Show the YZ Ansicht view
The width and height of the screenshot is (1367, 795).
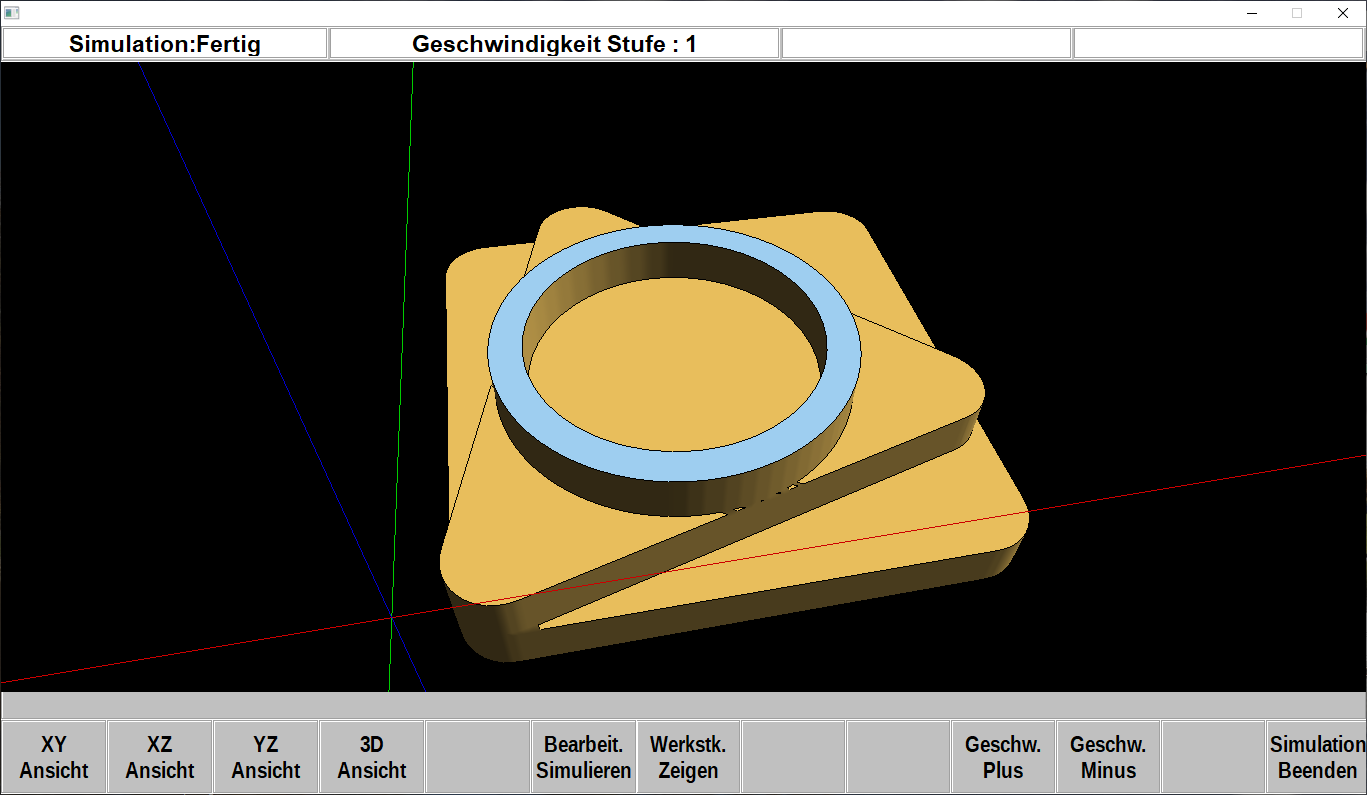click(266, 757)
